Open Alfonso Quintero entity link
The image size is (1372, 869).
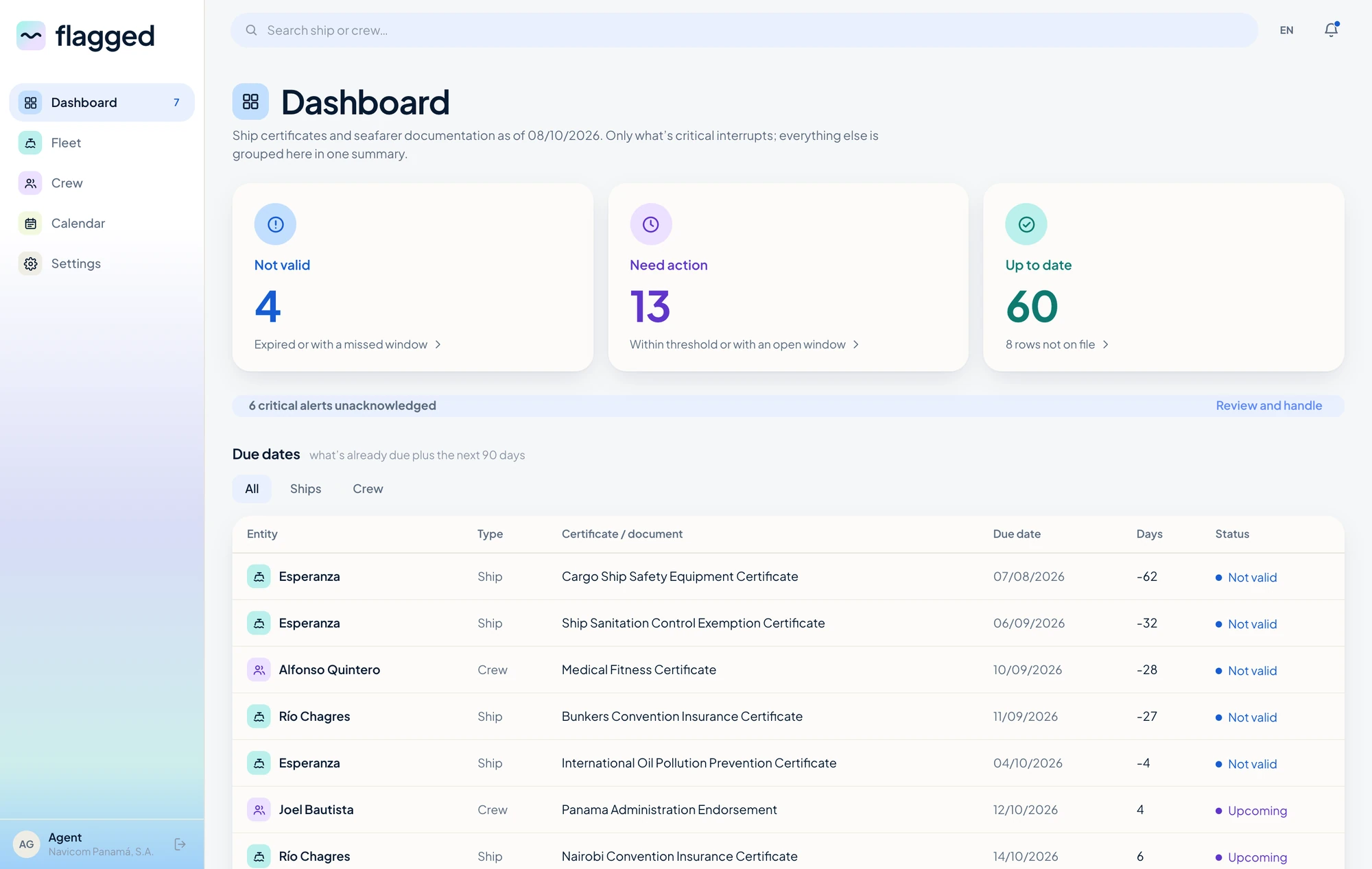click(x=329, y=670)
